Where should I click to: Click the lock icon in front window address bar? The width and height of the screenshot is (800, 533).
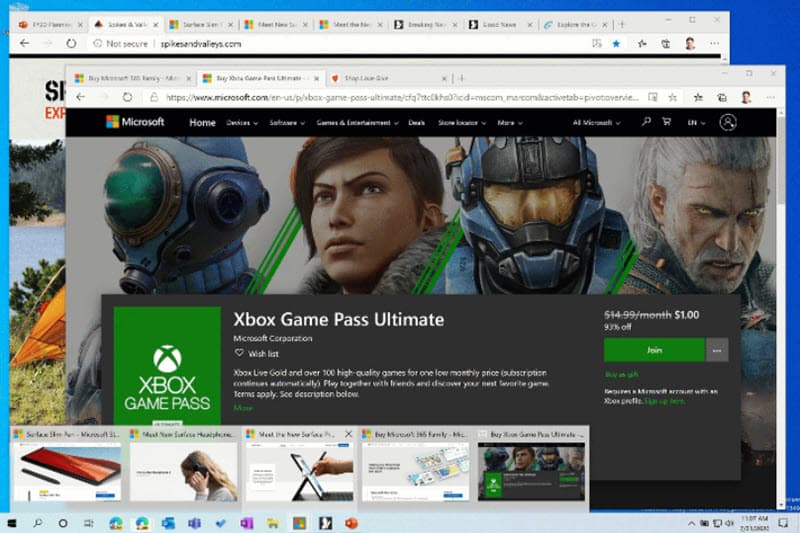click(154, 97)
